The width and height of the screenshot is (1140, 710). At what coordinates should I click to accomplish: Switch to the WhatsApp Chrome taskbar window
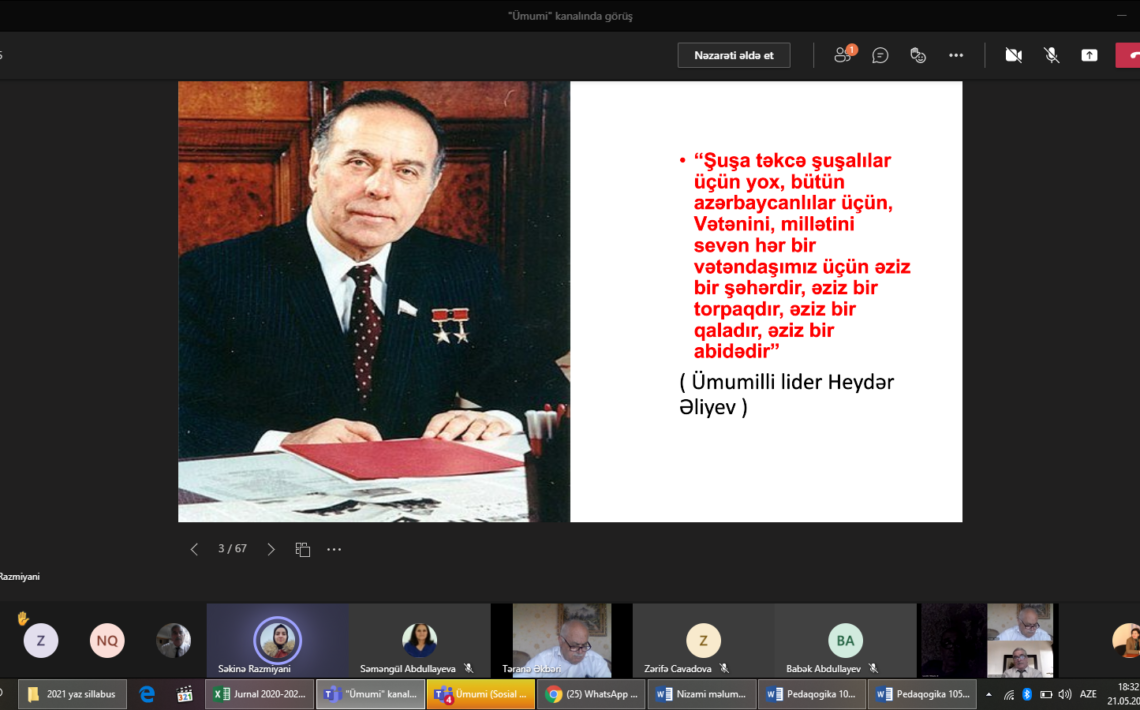pyautogui.click(x=591, y=694)
